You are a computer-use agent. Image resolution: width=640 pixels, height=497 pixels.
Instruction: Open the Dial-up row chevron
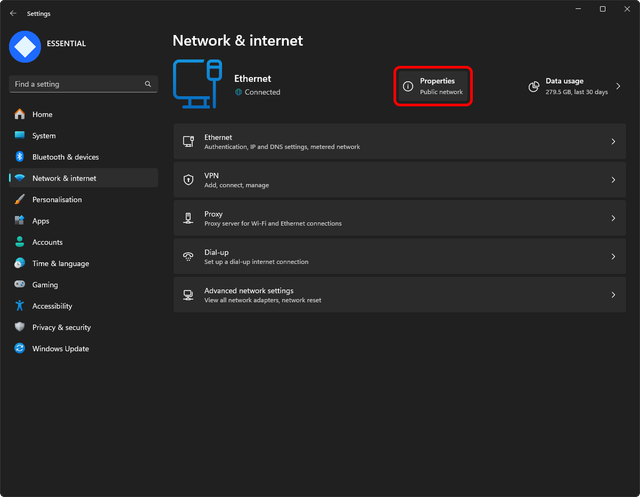613,257
